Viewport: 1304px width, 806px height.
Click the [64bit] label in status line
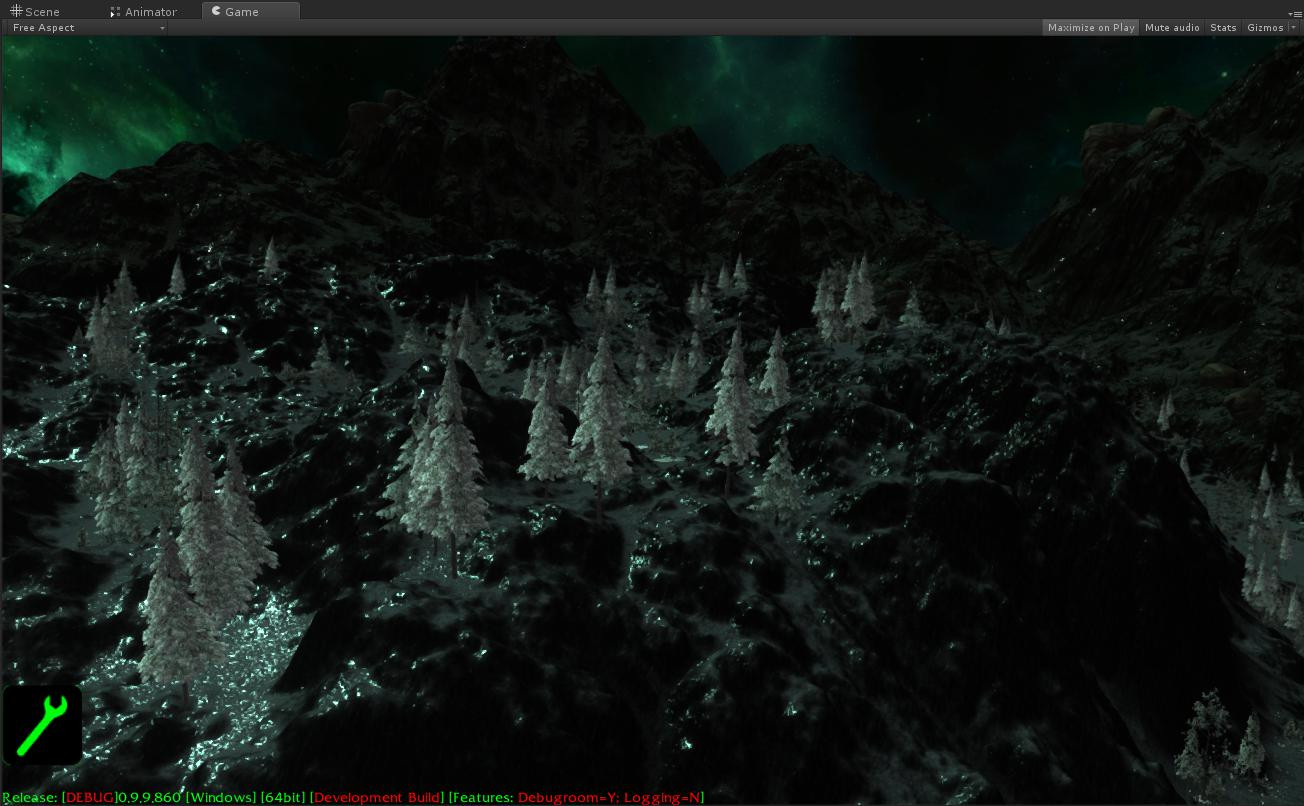[282, 797]
